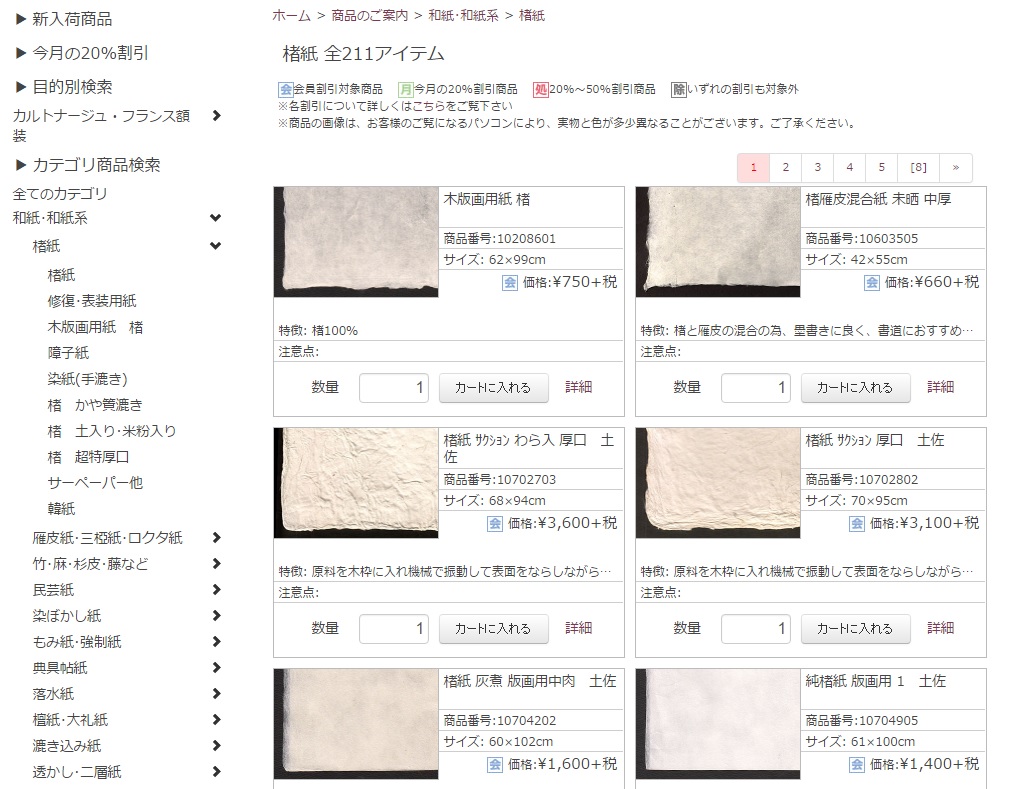Screen dimensions: 1023x789
Task: Click the 月 legend icon for monthly 20% discount
Action: tap(406, 89)
